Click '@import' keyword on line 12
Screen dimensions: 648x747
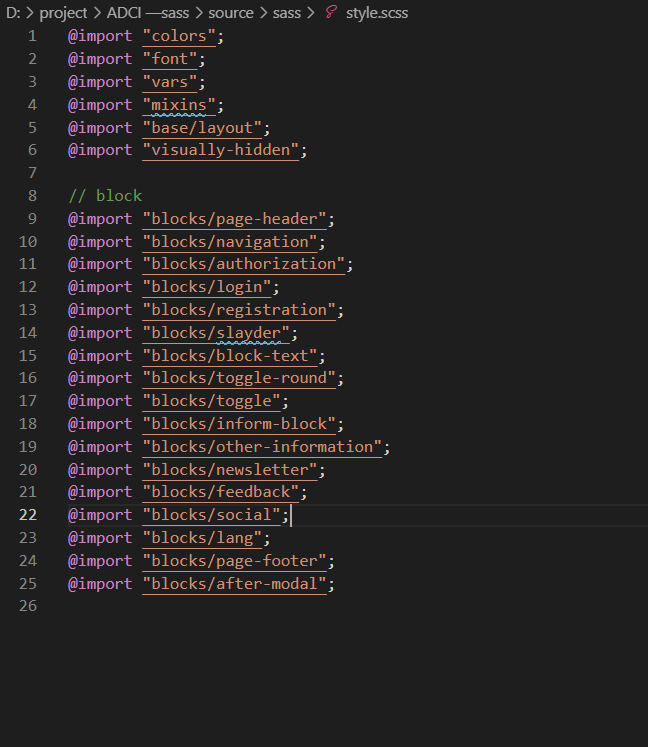pyautogui.click(x=100, y=287)
